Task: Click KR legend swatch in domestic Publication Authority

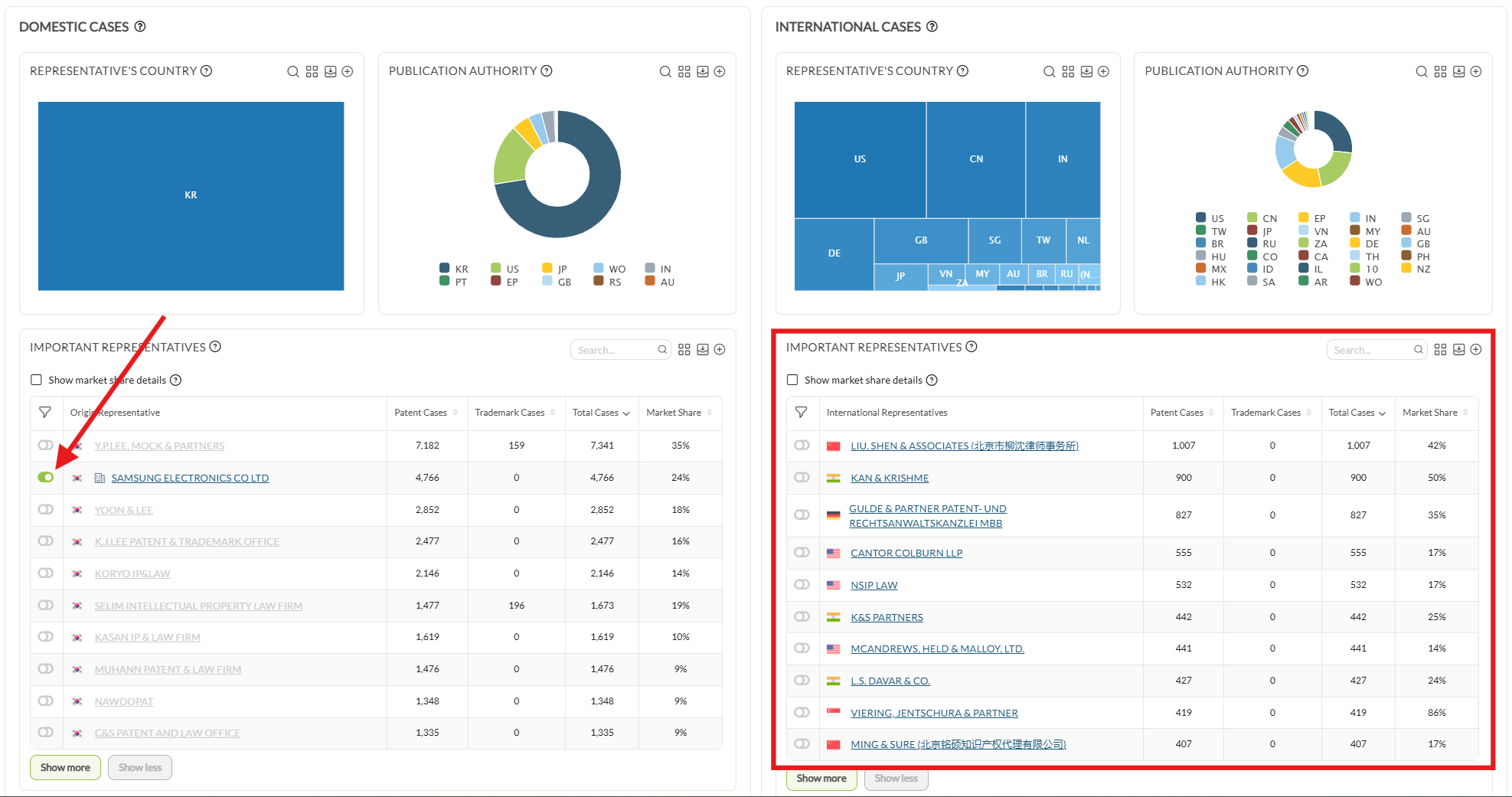Action: pyautogui.click(x=445, y=268)
